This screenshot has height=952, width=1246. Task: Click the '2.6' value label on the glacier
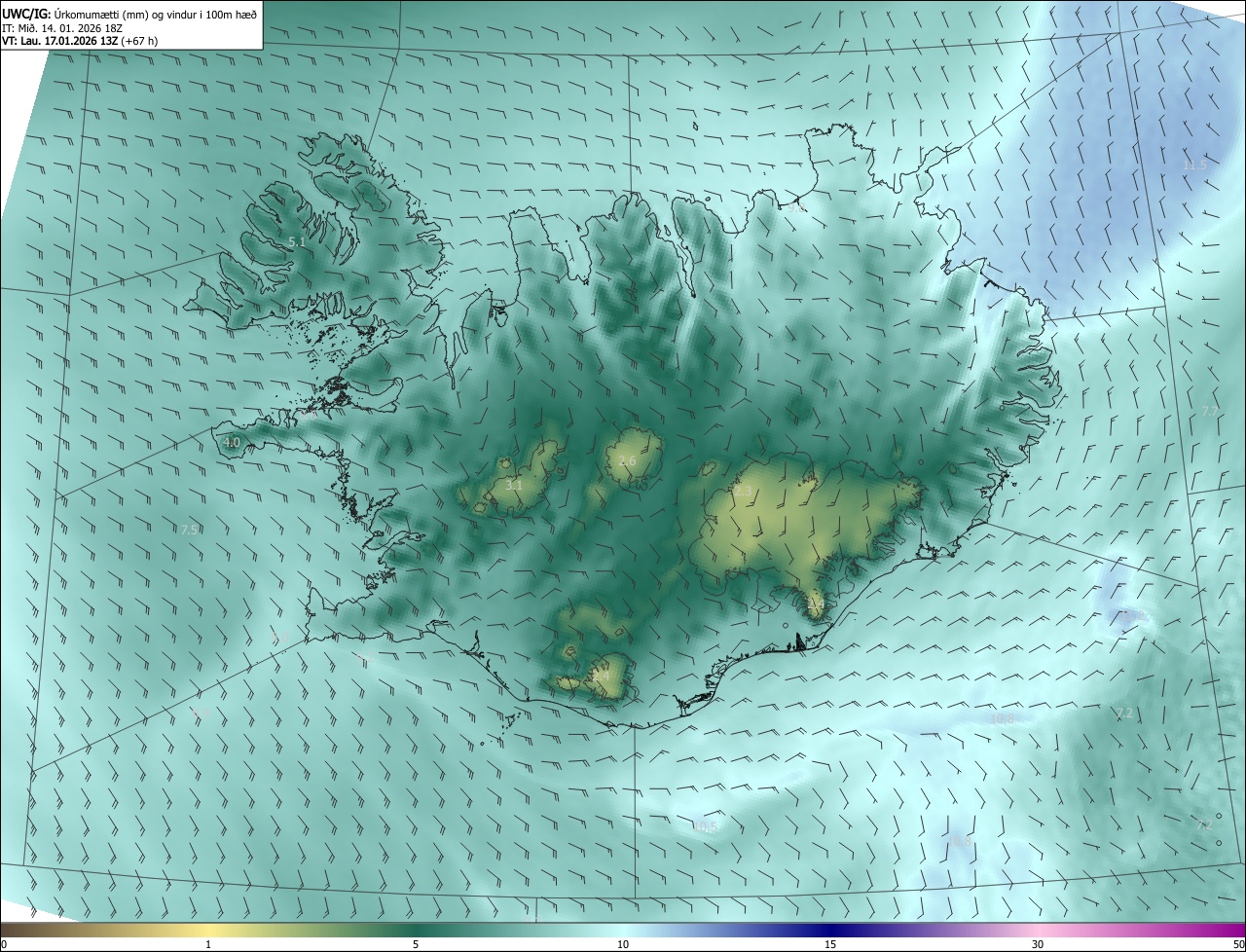click(x=627, y=460)
